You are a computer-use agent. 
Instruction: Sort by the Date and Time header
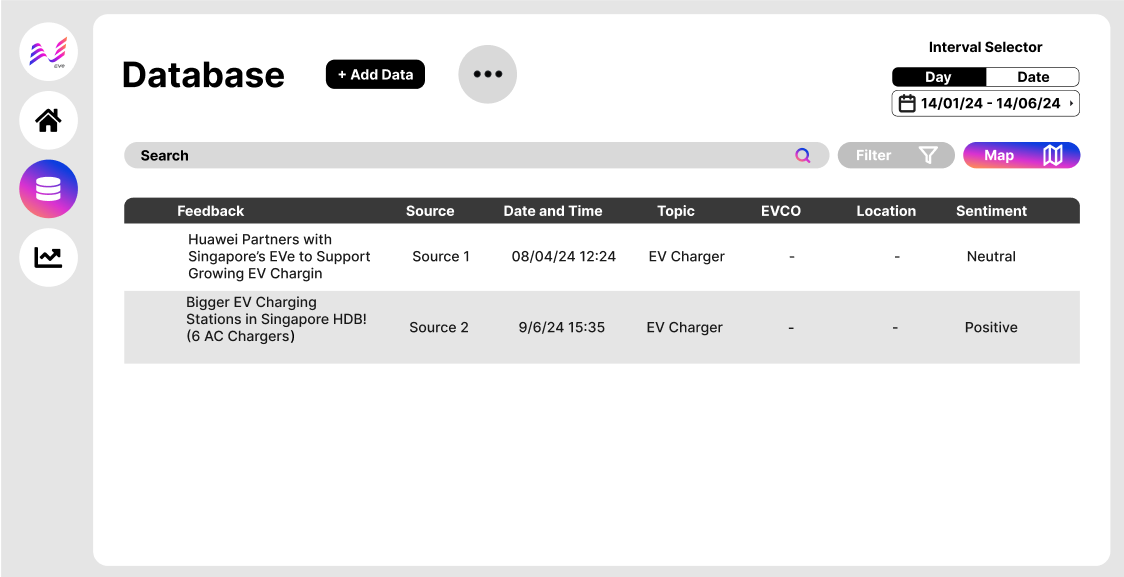tap(553, 211)
